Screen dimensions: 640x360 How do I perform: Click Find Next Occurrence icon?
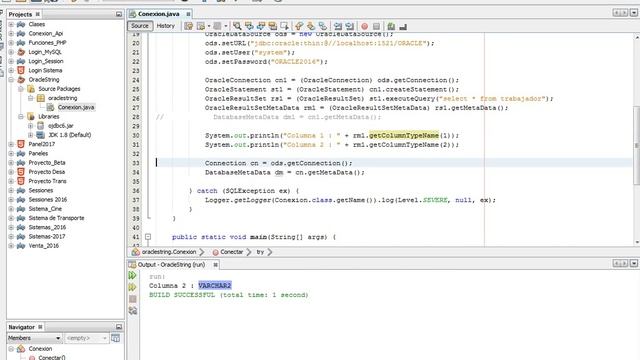tap(261, 26)
